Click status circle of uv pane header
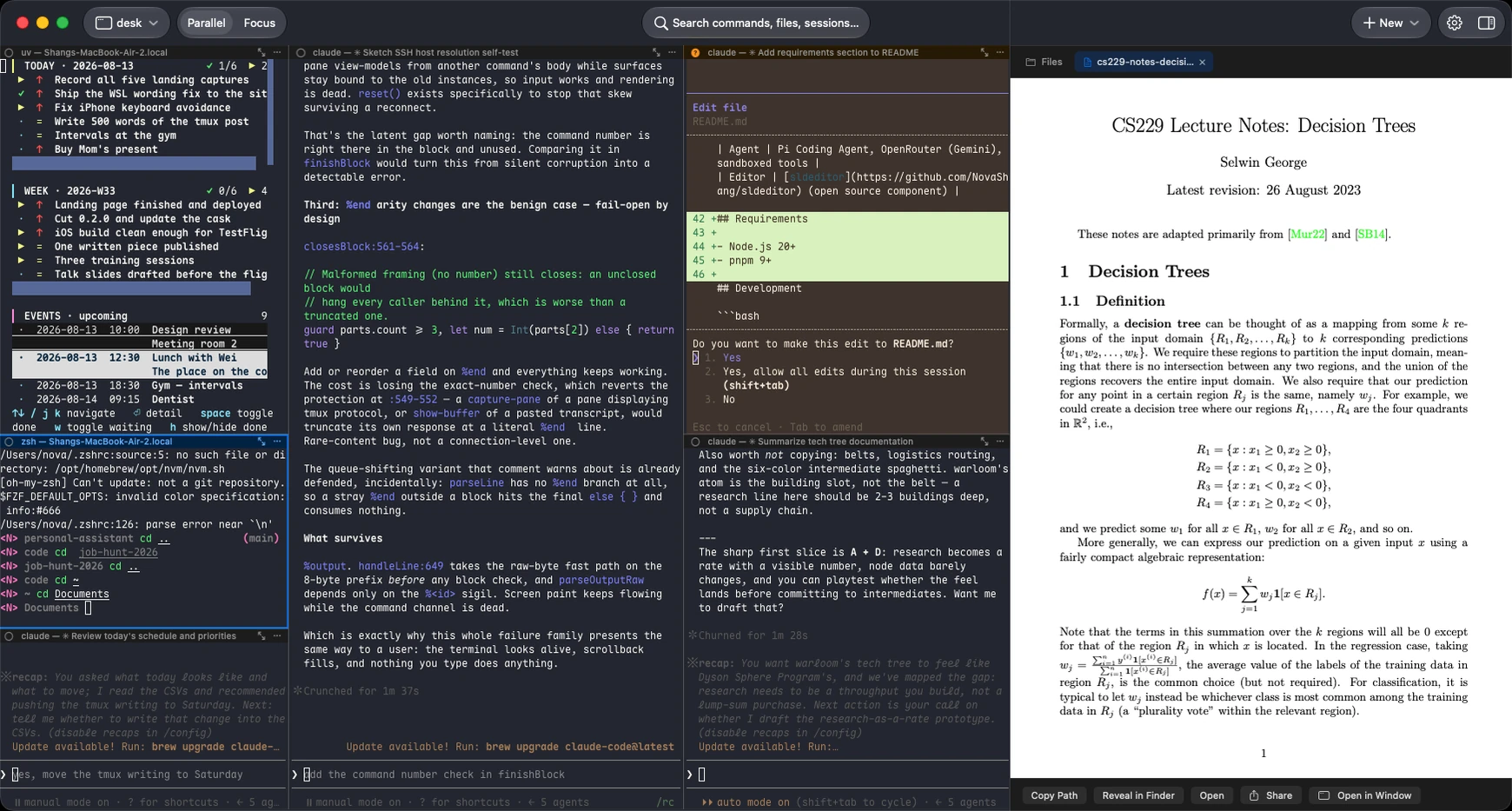Screen dimensions: 1512x811 coord(9,52)
